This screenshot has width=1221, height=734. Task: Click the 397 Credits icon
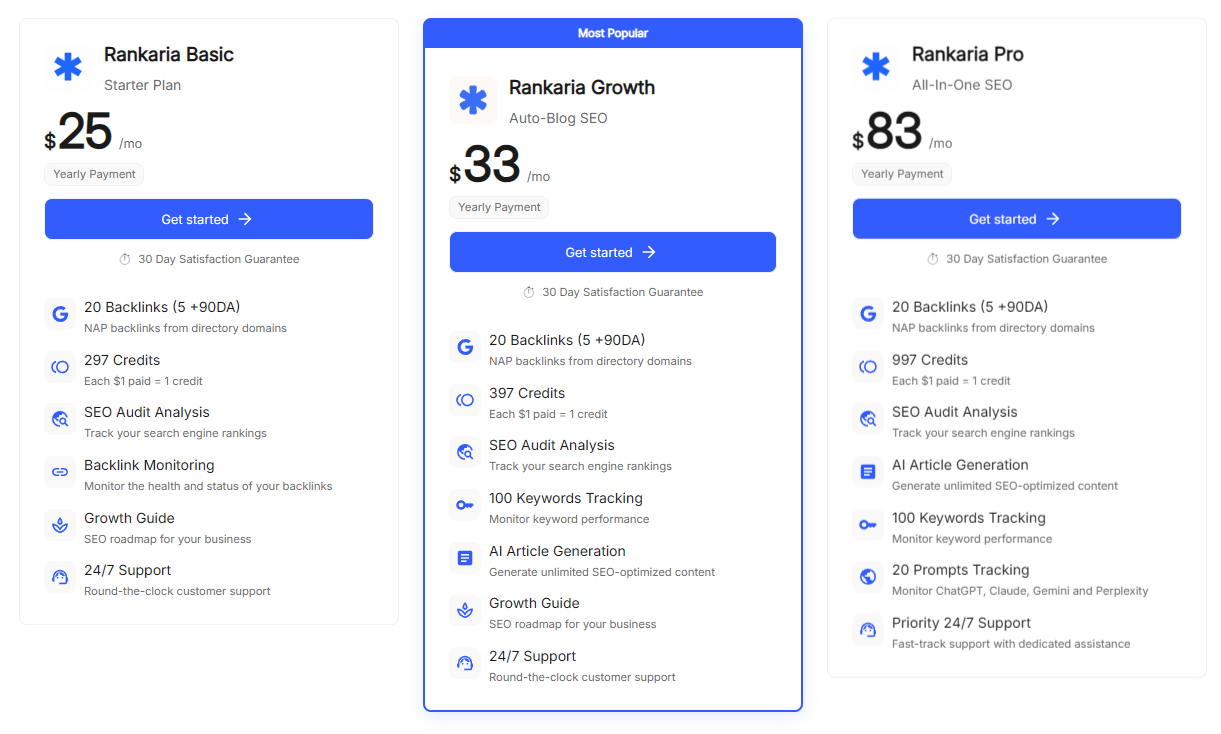465,401
